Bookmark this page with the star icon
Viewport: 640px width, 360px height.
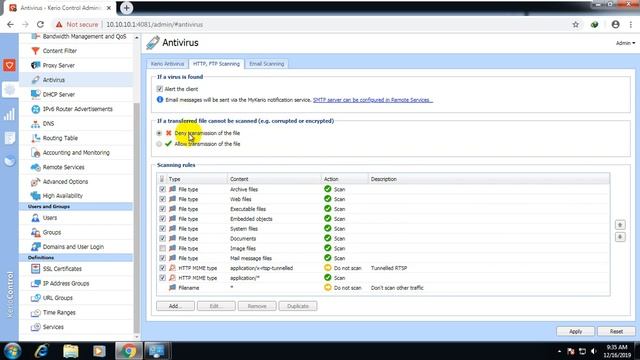[x=576, y=24]
